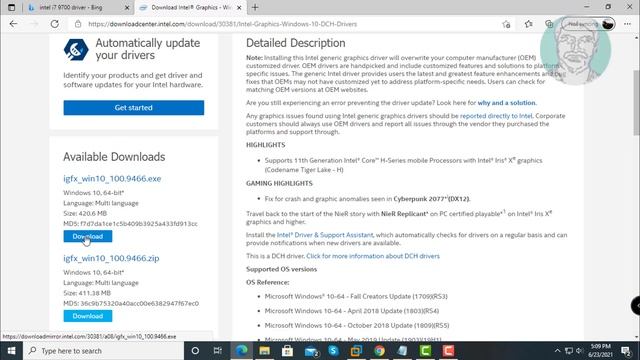Open the Windows Start menu
The image size is (640, 360).
11,351
